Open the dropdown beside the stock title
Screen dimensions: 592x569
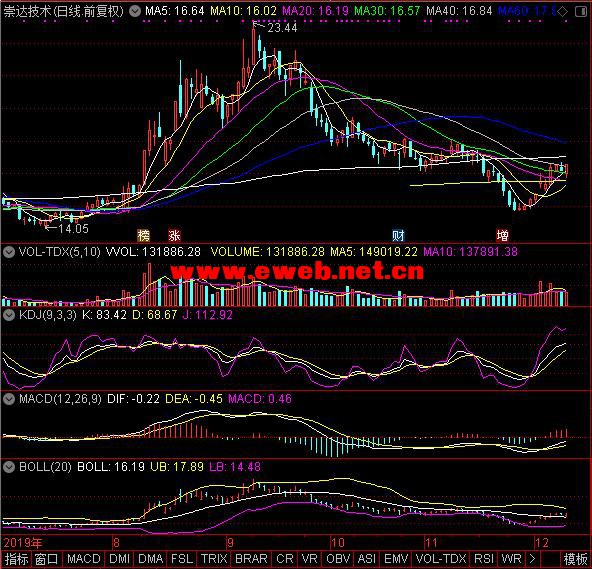click(135, 11)
